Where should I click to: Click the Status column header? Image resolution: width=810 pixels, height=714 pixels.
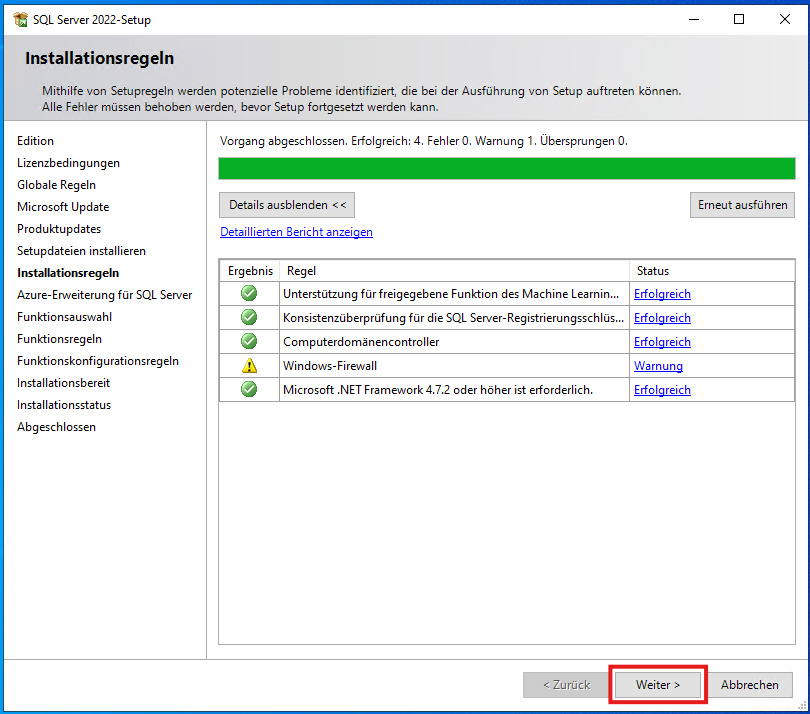(x=652, y=270)
